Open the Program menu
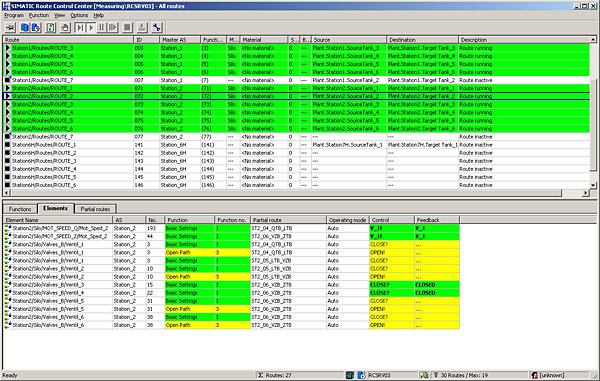Image resolution: width=600 pixels, height=381 pixels. pos(14,15)
